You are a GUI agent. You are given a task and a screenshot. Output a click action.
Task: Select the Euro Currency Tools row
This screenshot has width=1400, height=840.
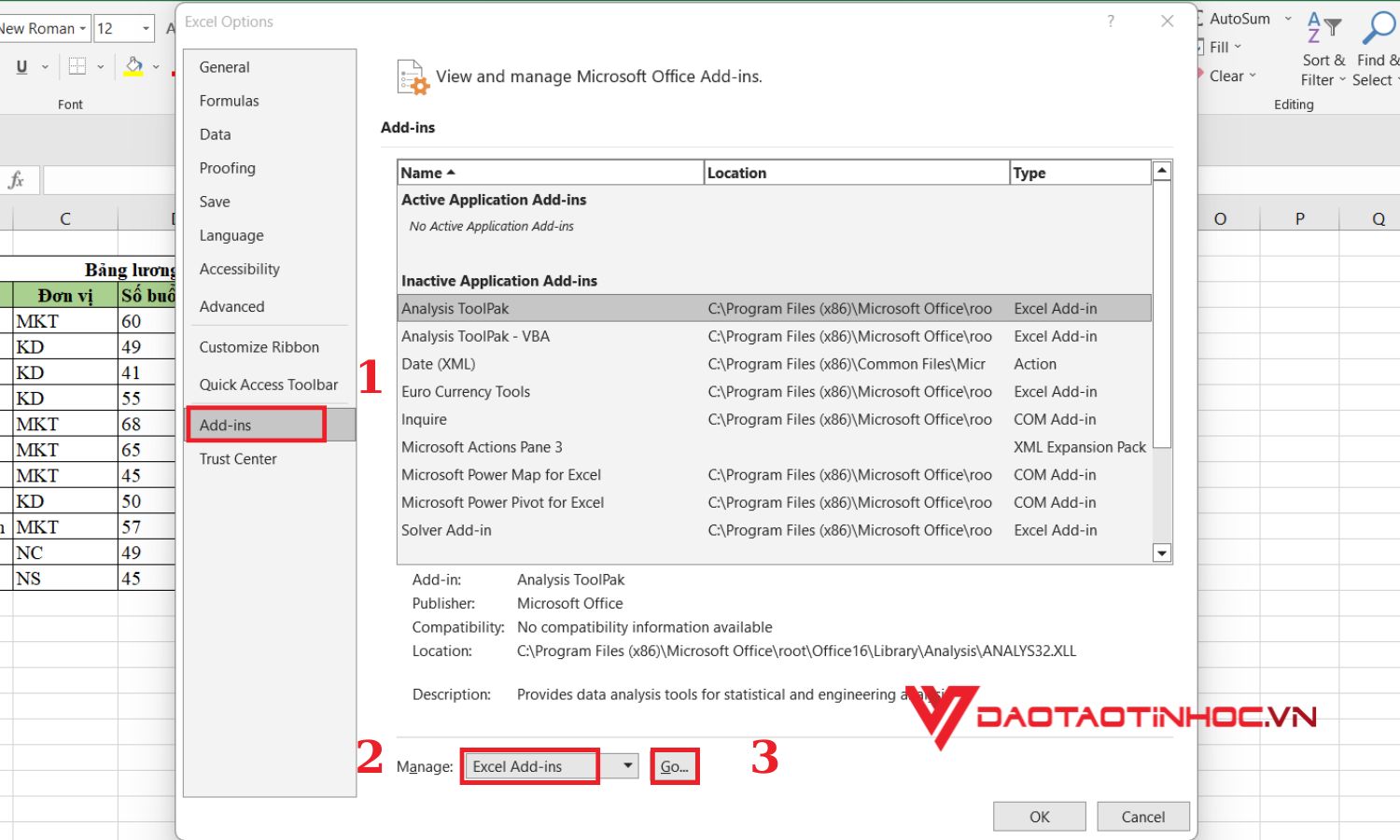[x=775, y=392]
